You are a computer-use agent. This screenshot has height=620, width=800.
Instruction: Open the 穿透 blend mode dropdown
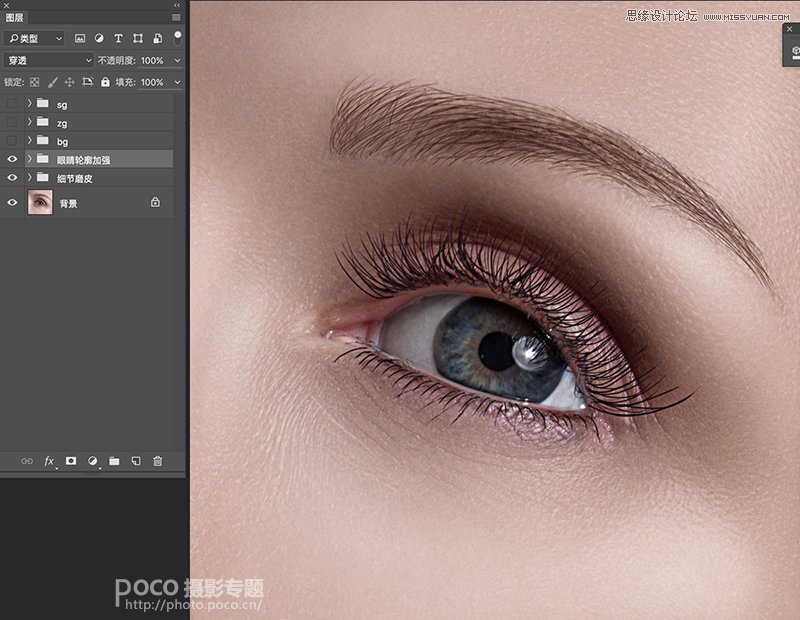click(48, 60)
